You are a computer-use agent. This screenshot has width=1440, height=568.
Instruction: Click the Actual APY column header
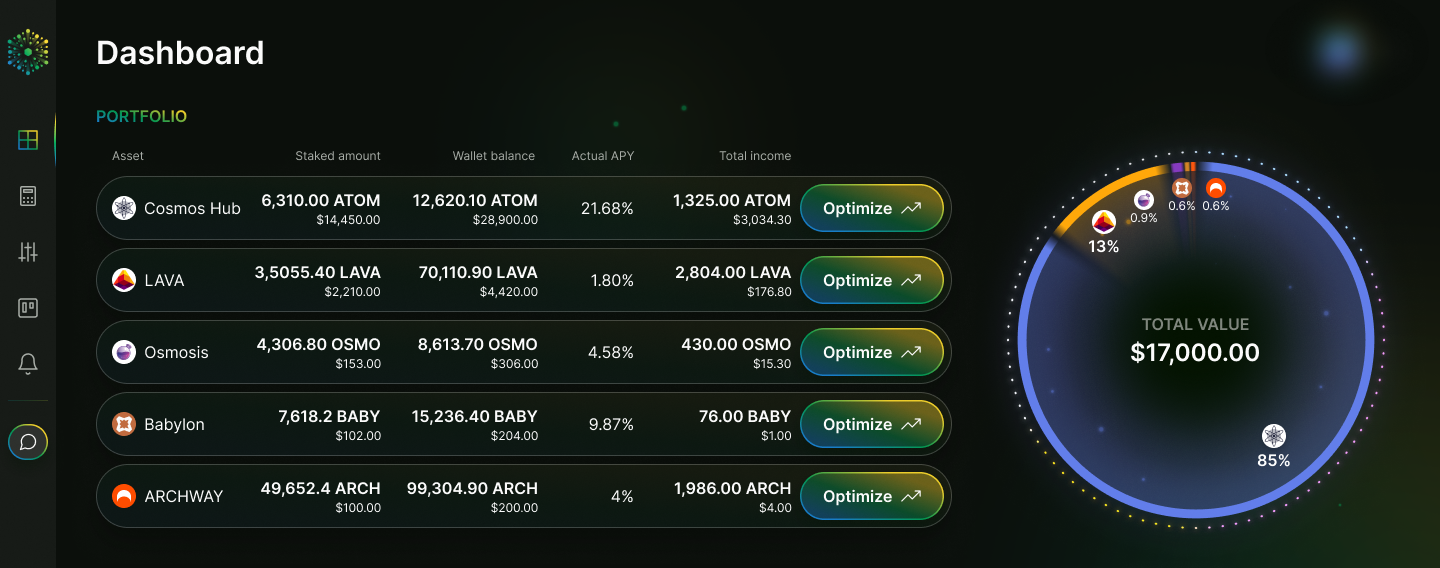coord(603,156)
